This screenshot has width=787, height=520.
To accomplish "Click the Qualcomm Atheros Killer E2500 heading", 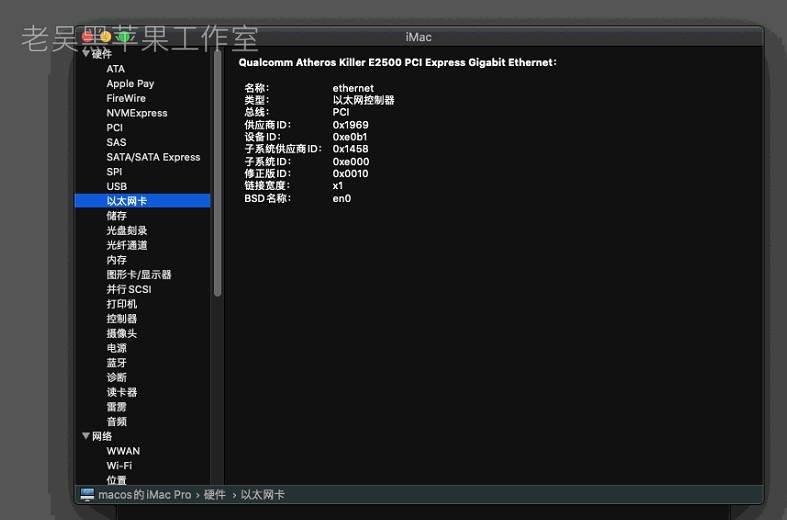I will [398, 62].
